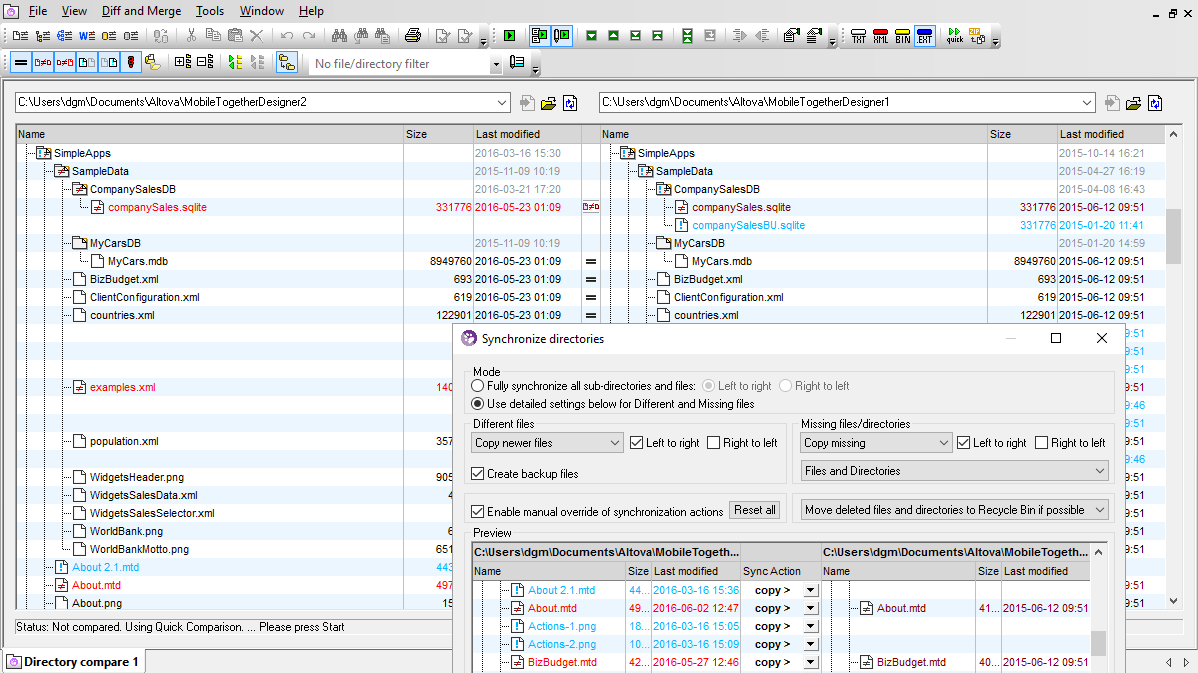Click the Compare Files toolbar icon
Screen dimensions: 1198x673
click(x=21, y=36)
